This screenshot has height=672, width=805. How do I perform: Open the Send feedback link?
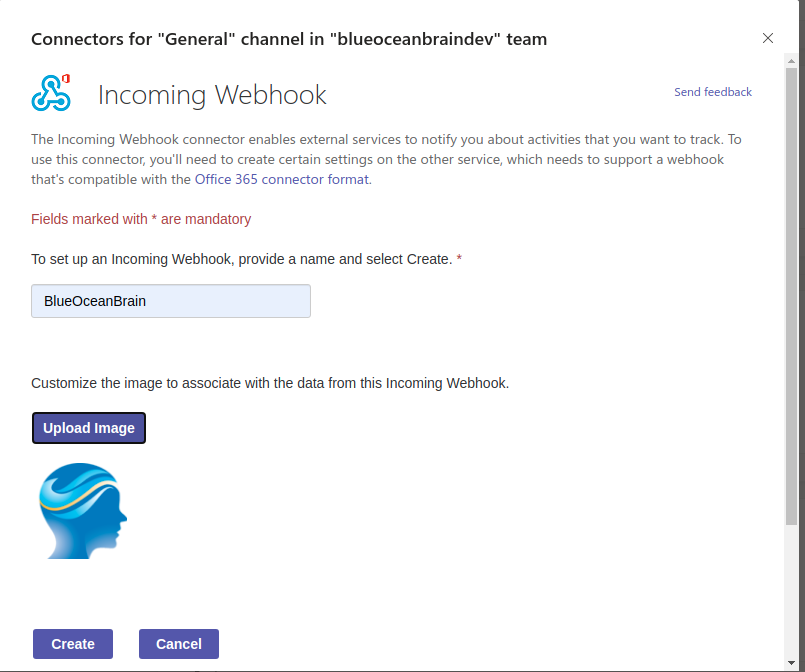click(x=712, y=91)
